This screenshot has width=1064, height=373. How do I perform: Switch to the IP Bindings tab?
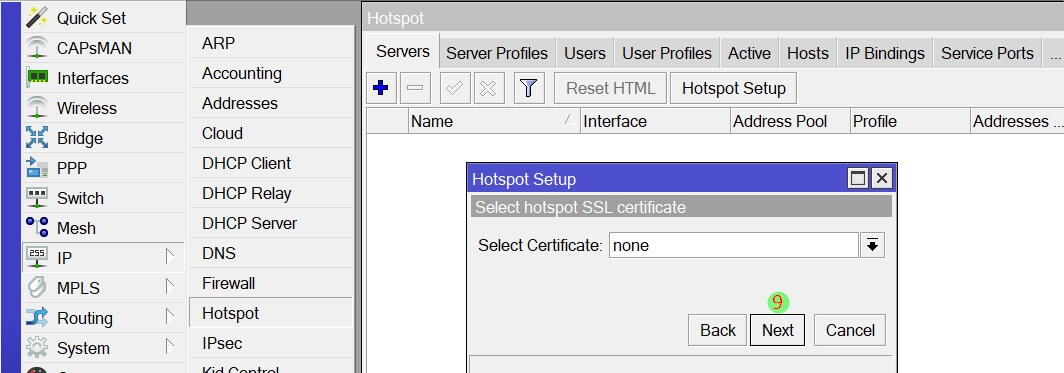tap(885, 53)
